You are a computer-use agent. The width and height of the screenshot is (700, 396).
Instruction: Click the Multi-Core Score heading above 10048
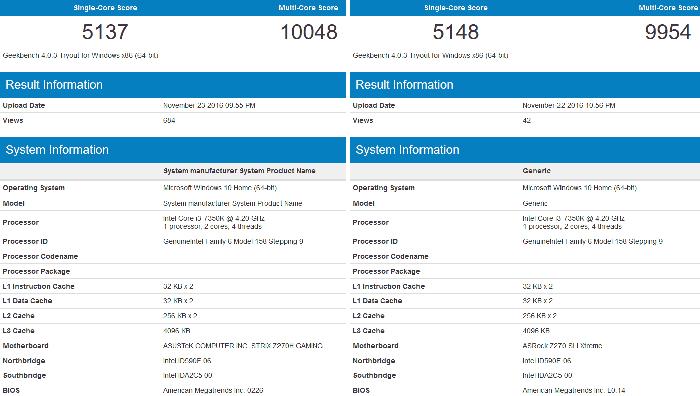[308, 8]
